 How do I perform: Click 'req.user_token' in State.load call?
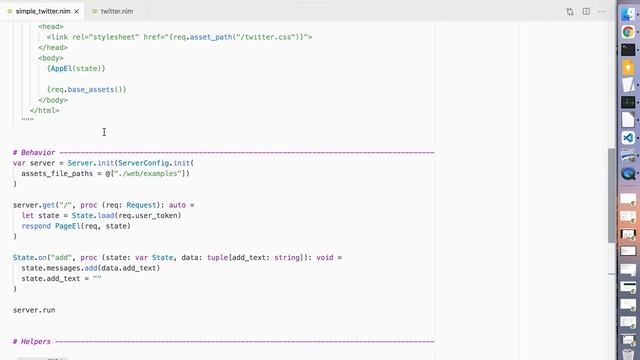click(x=148, y=216)
